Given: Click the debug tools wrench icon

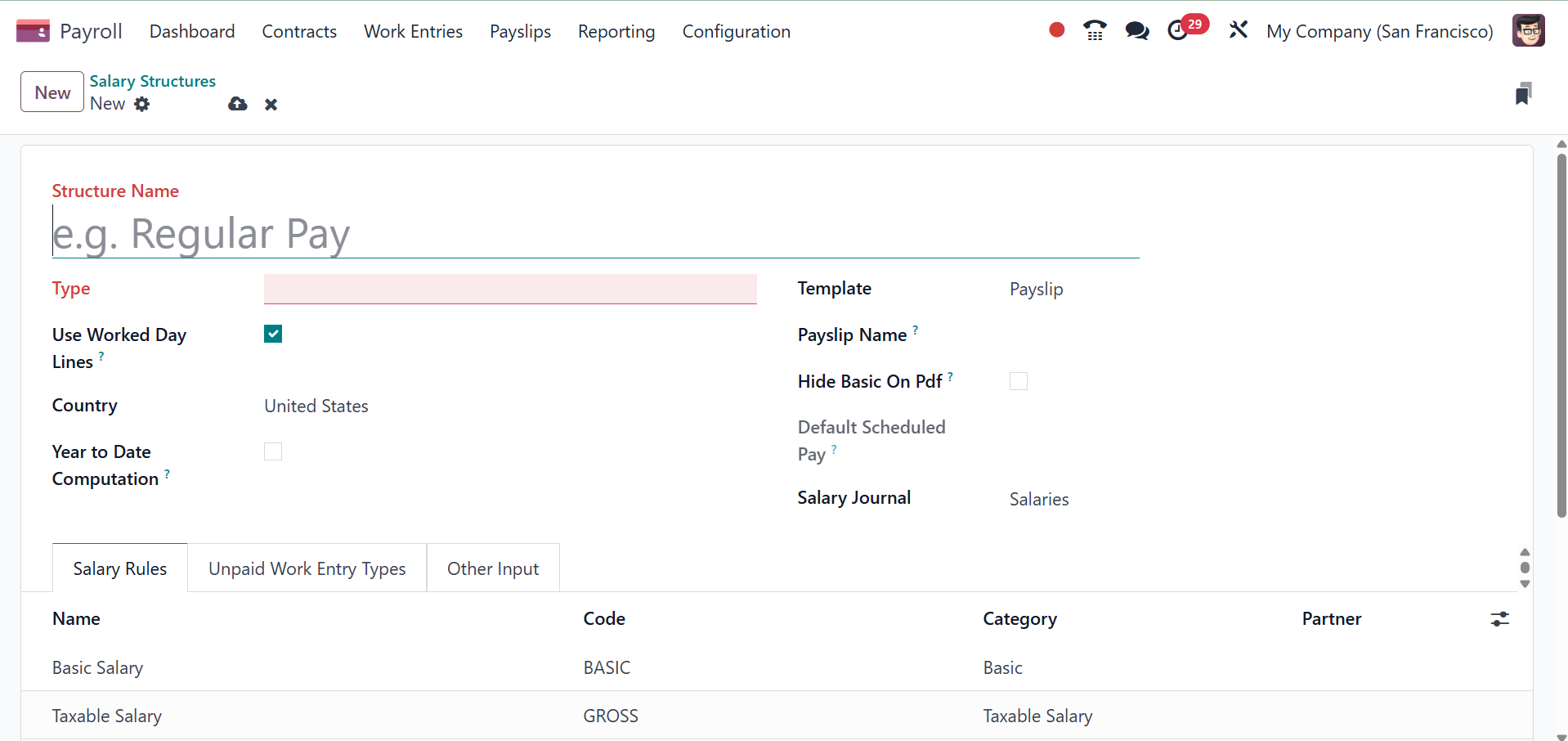Looking at the screenshot, I should pyautogui.click(x=1239, y=31).
